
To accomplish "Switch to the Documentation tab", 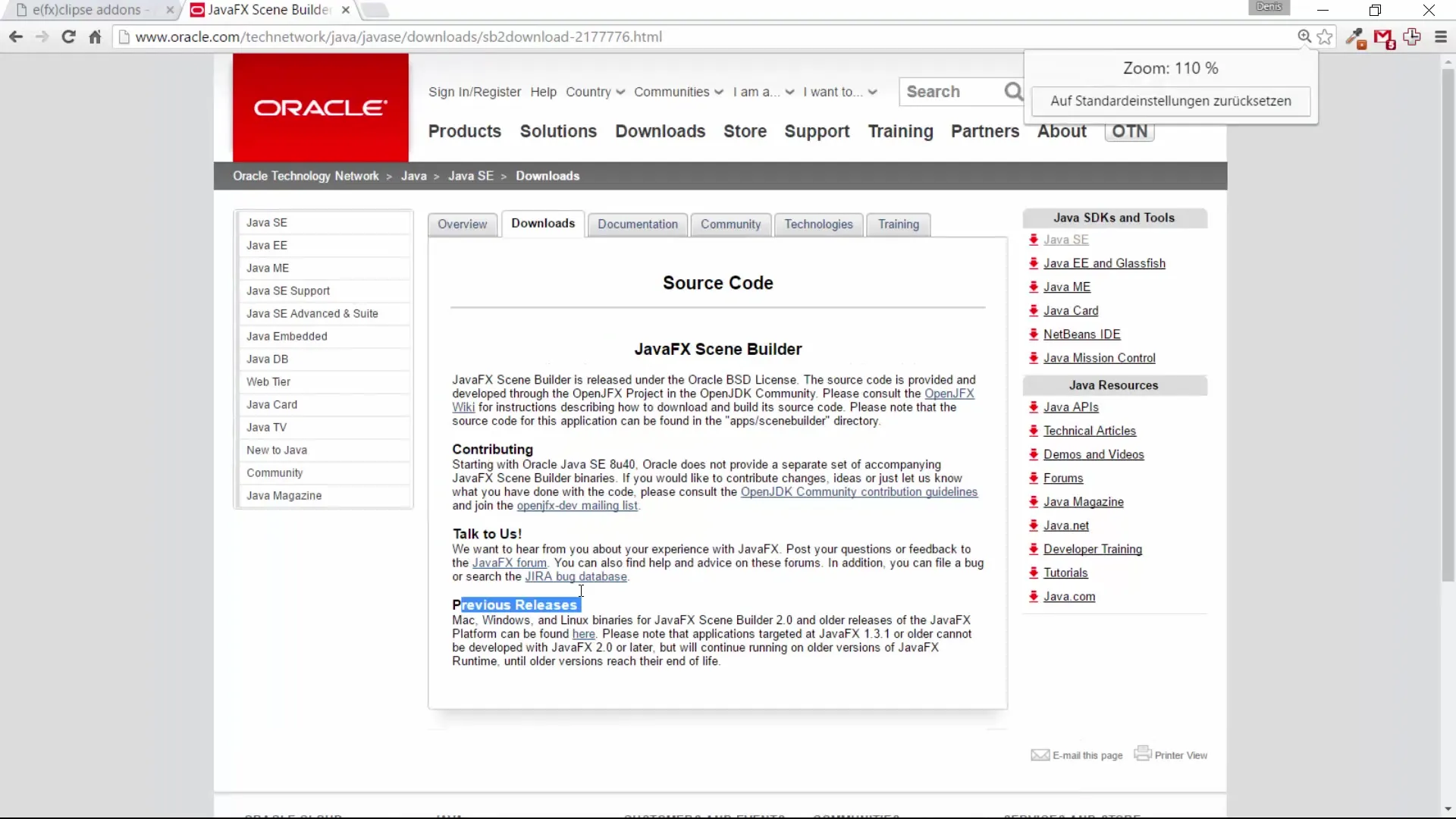I will click(x=638, y=224).
